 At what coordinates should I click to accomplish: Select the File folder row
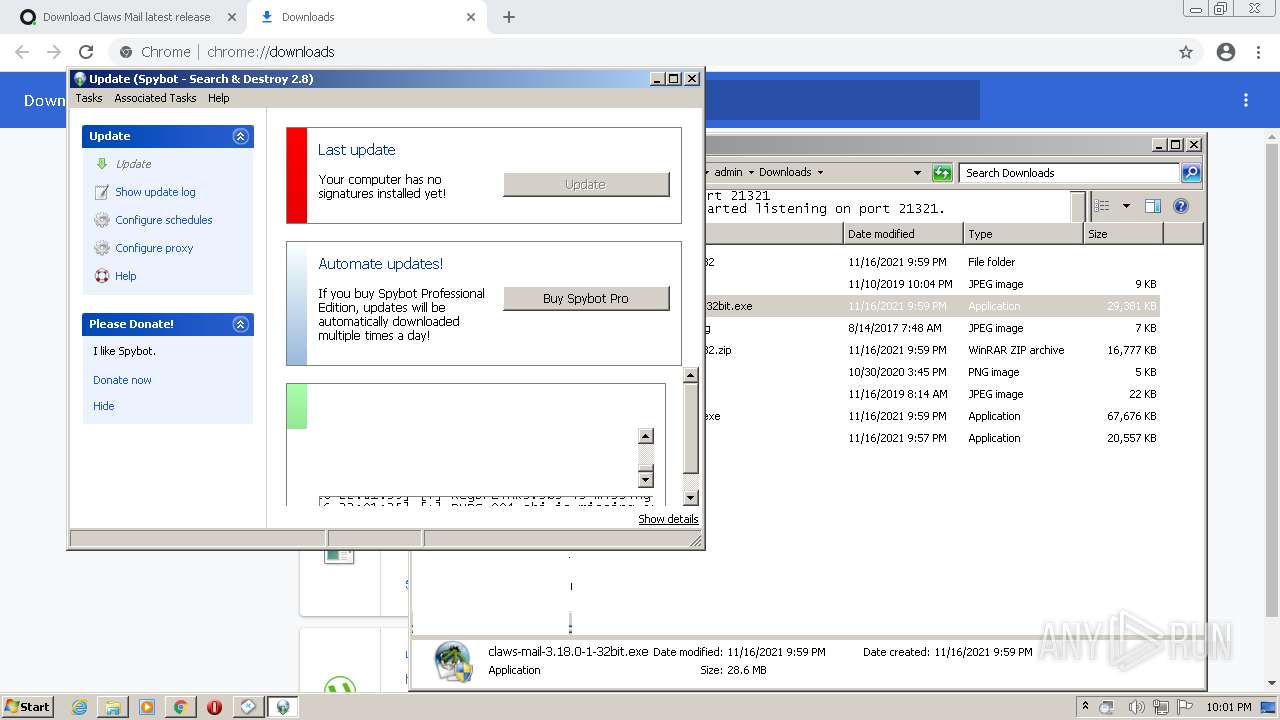click(x=935, y=262)
